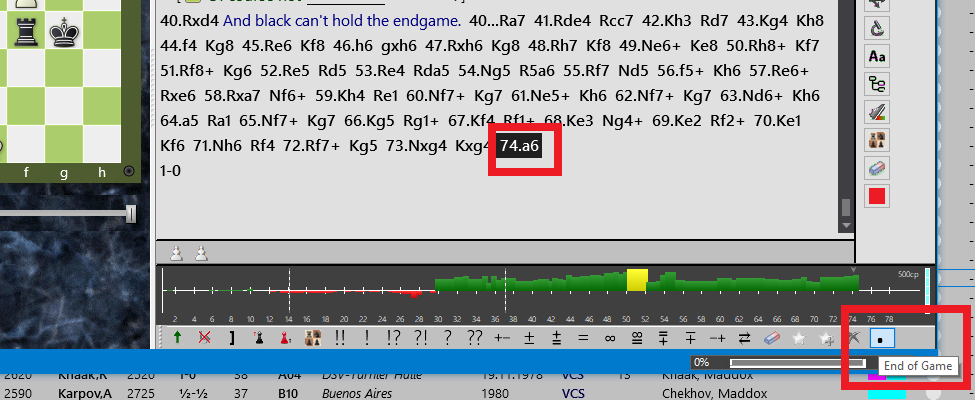975x401 pixels.
Task: Set evaluation to Black slightly better ⩱
Action: click(x=664, y=338)
